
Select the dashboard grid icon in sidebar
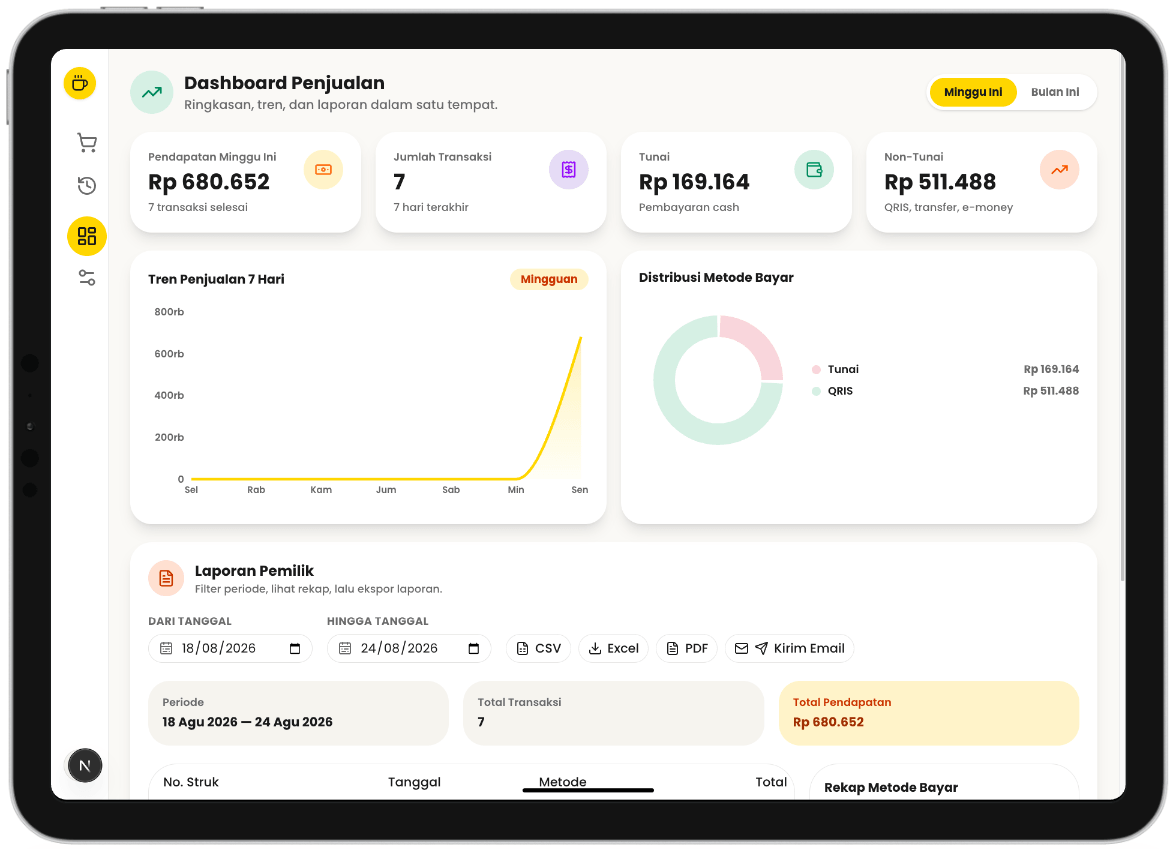click(x=87, y=236)
